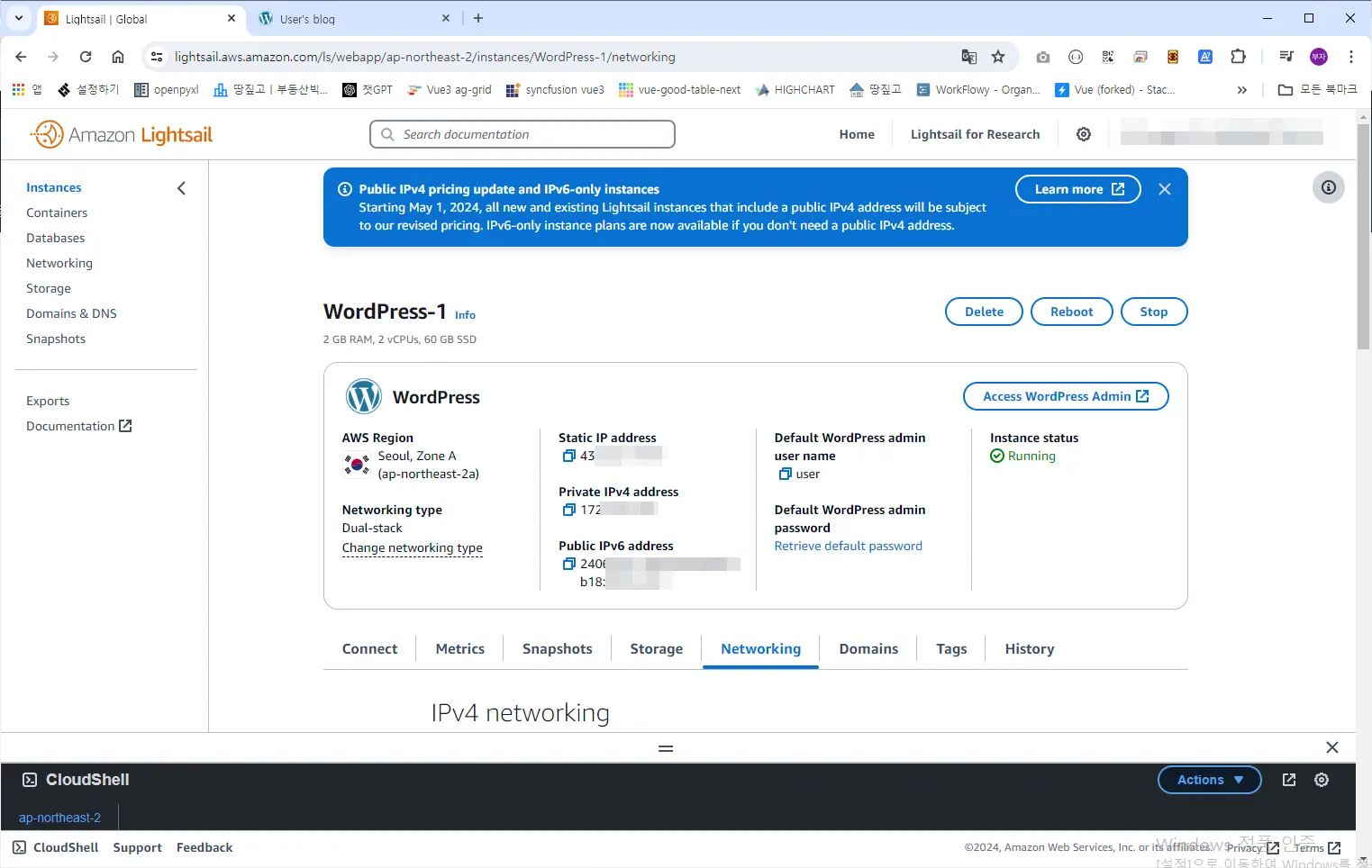The height and width of the screenshot is (868, 1372).
Task: Click Learn more in pricing banner
Action: (x=1078, y=189)
